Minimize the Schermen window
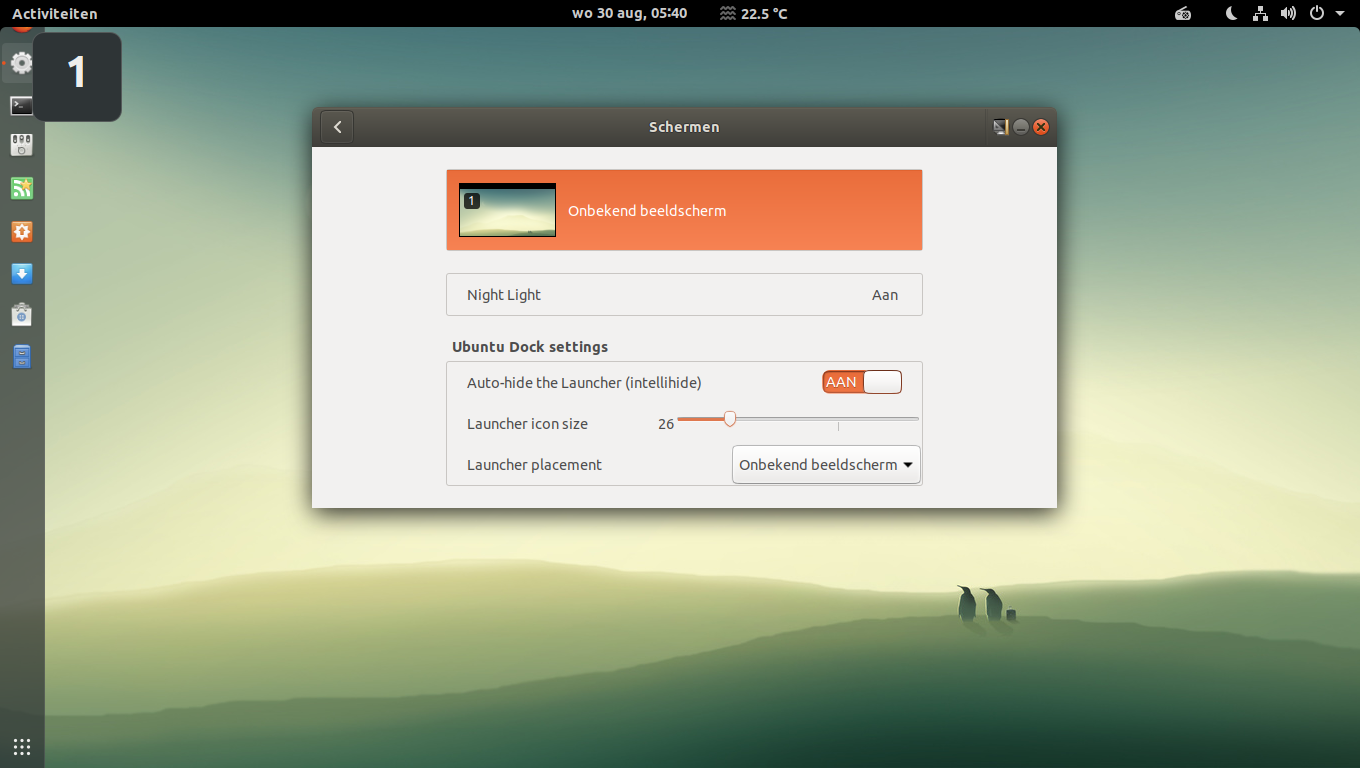1360x768 pixels. (x=1021, y=127)
